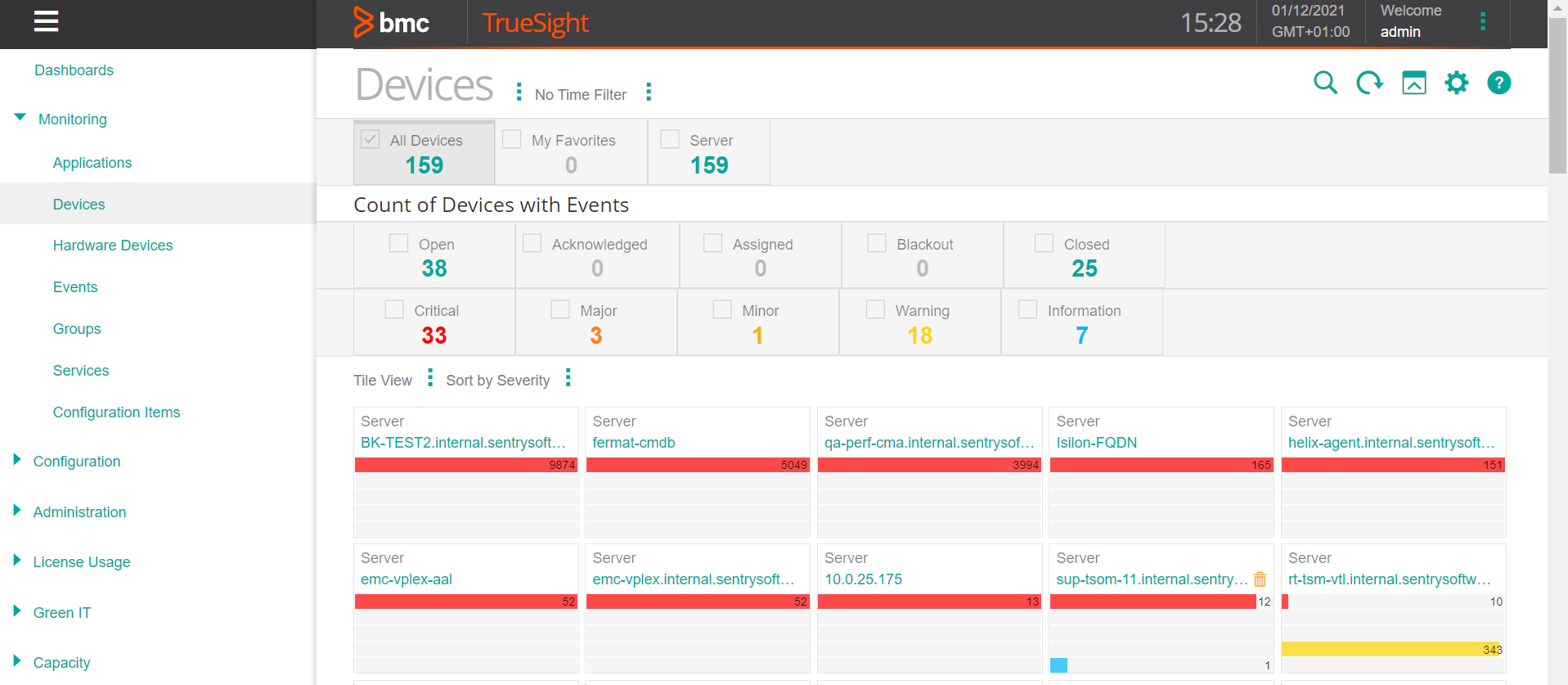Open helix-agent.internal device link

pos(1391,443)
